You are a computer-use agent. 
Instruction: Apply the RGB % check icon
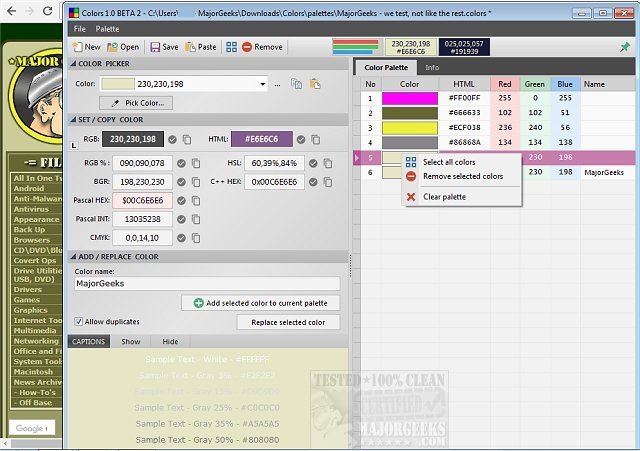181,163
